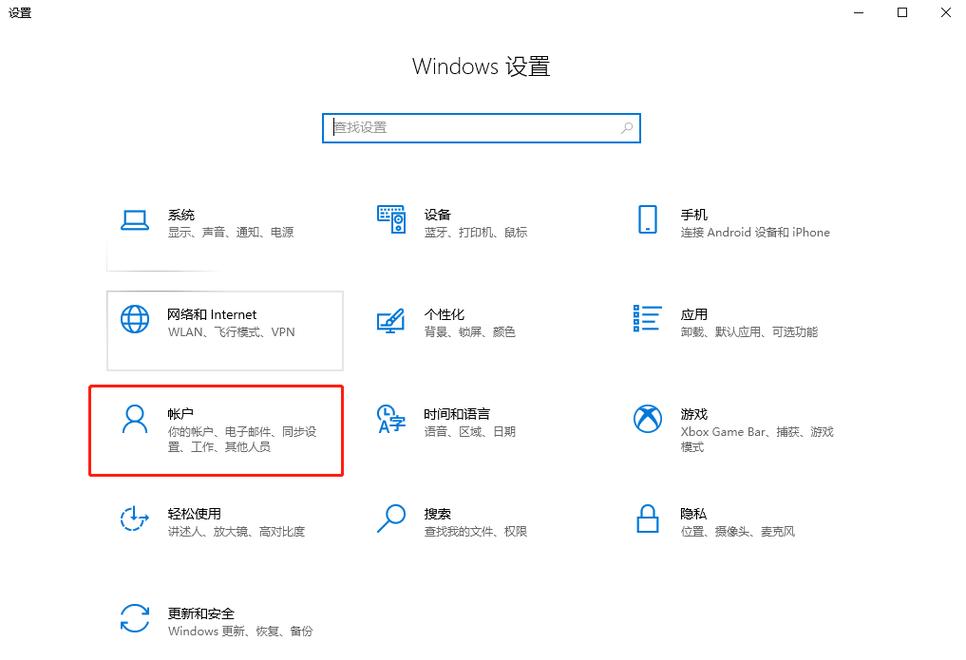Viewport: 966px width, 660px height.
Task: Open the 设备 keyboard and speaker icon
Action: (391, 220)
